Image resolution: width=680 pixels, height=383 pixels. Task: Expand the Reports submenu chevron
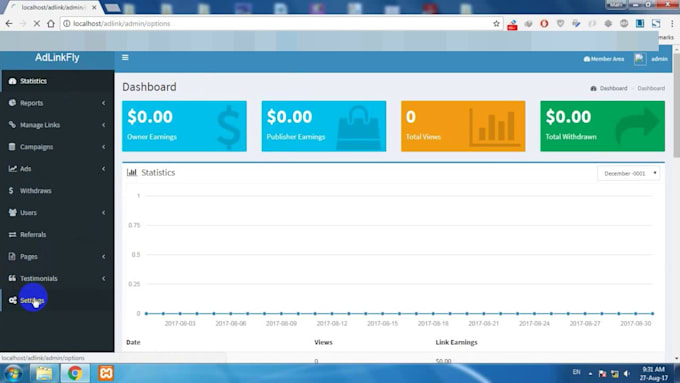104,103
